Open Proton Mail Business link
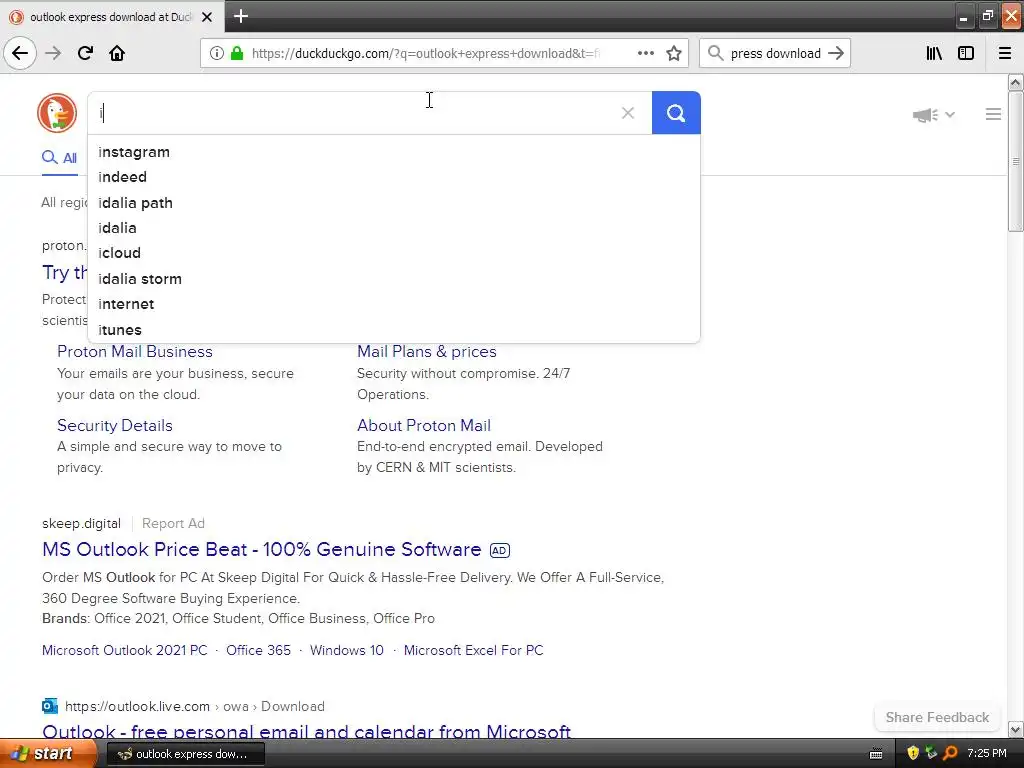 click(135, 351)
